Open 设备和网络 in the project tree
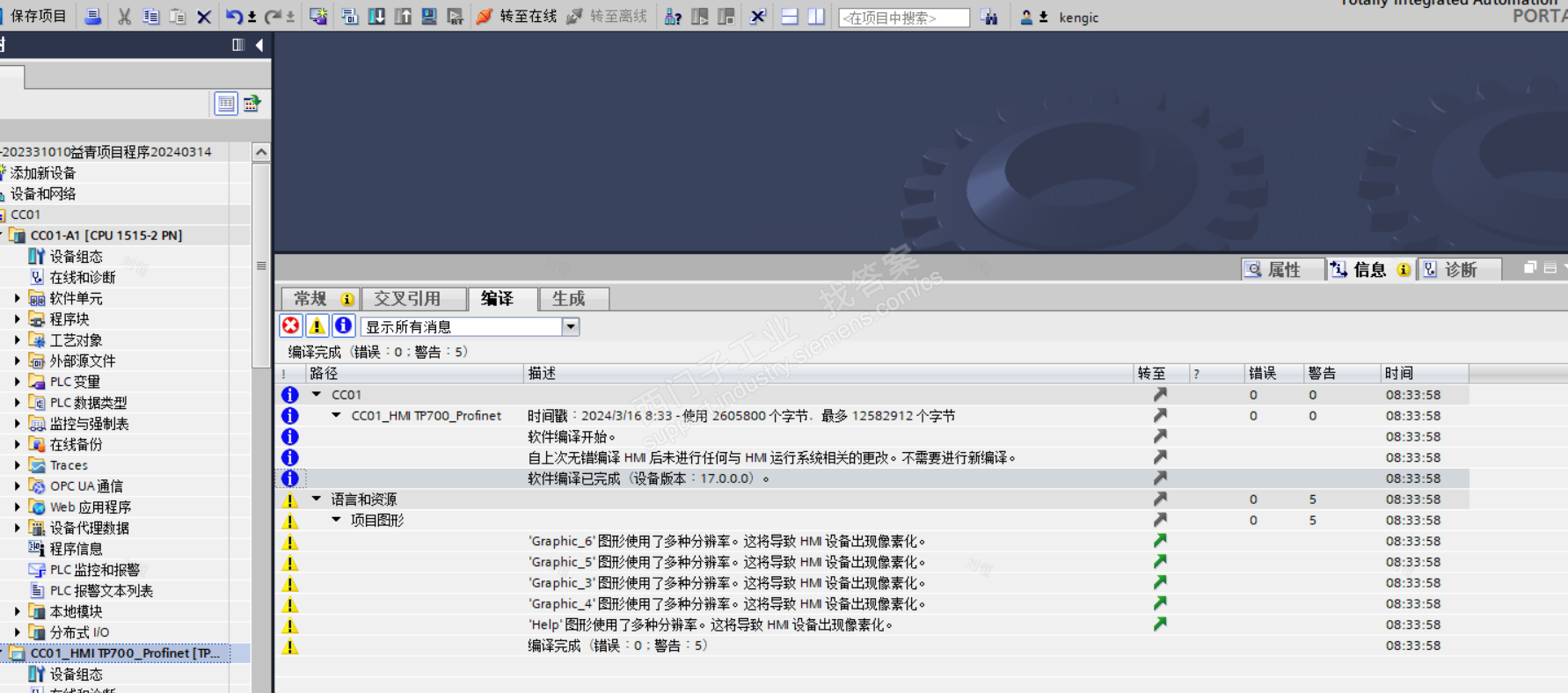 click(43, 193)
